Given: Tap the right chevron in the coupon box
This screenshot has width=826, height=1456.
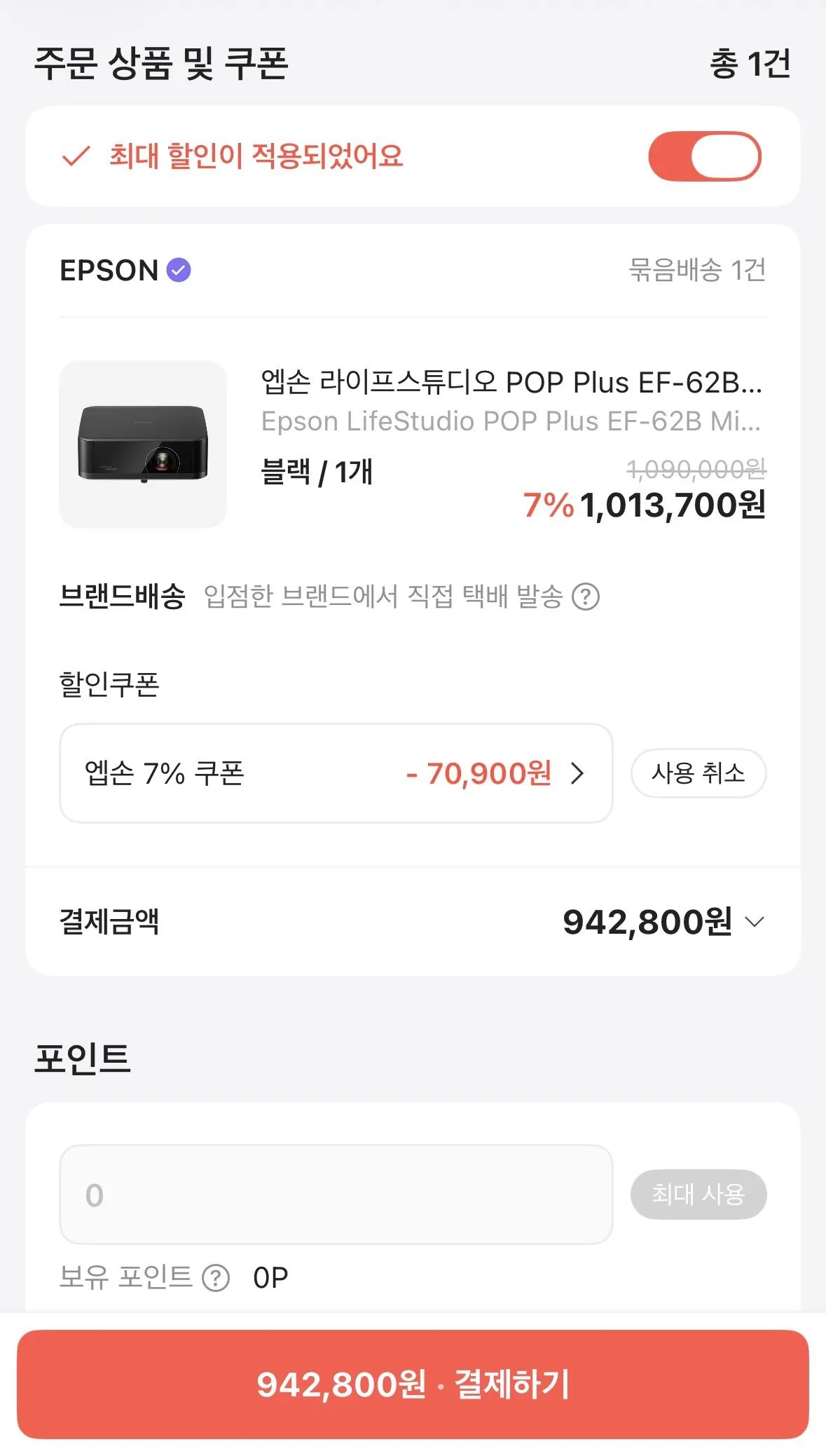Looking at the screenshot, I should coord(577,773).
